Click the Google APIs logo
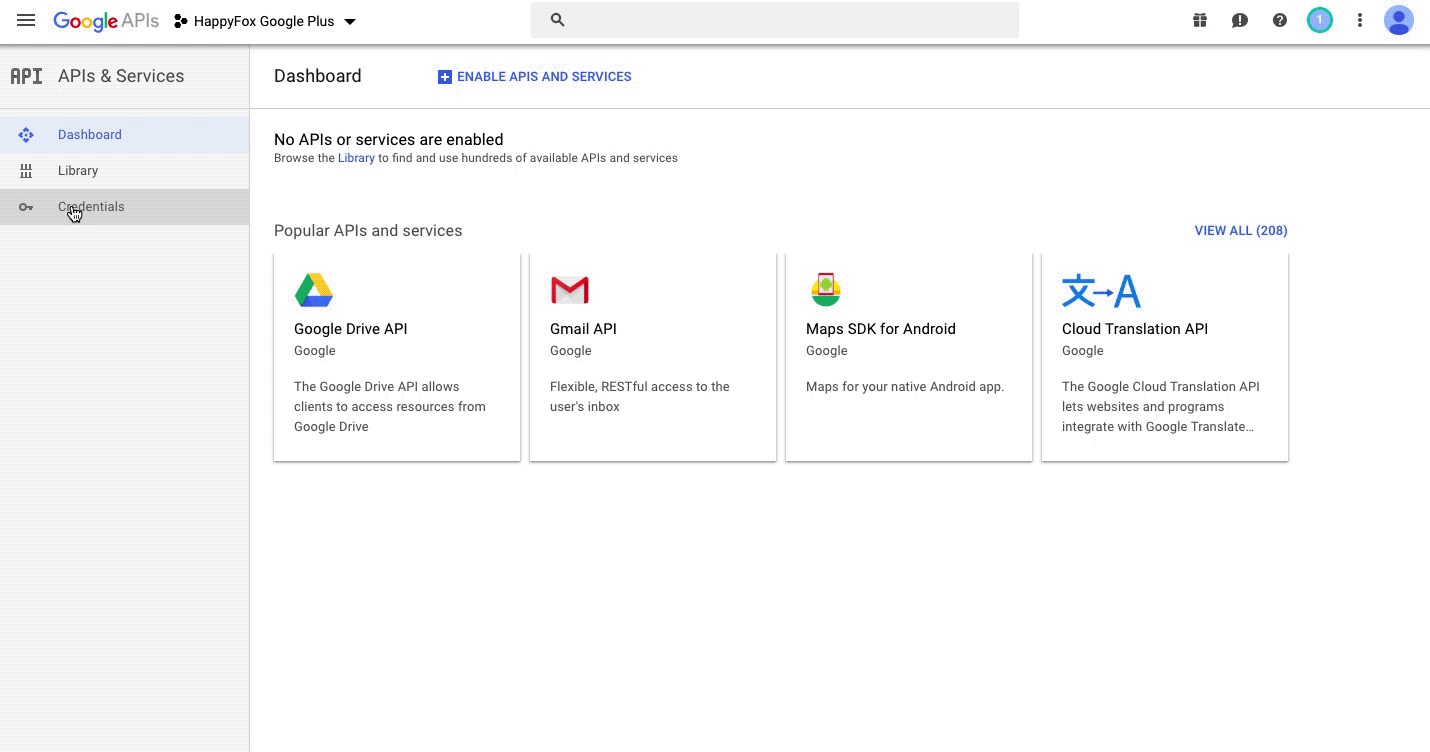This screenshot has height=752, width=1430. click(105, 20)
